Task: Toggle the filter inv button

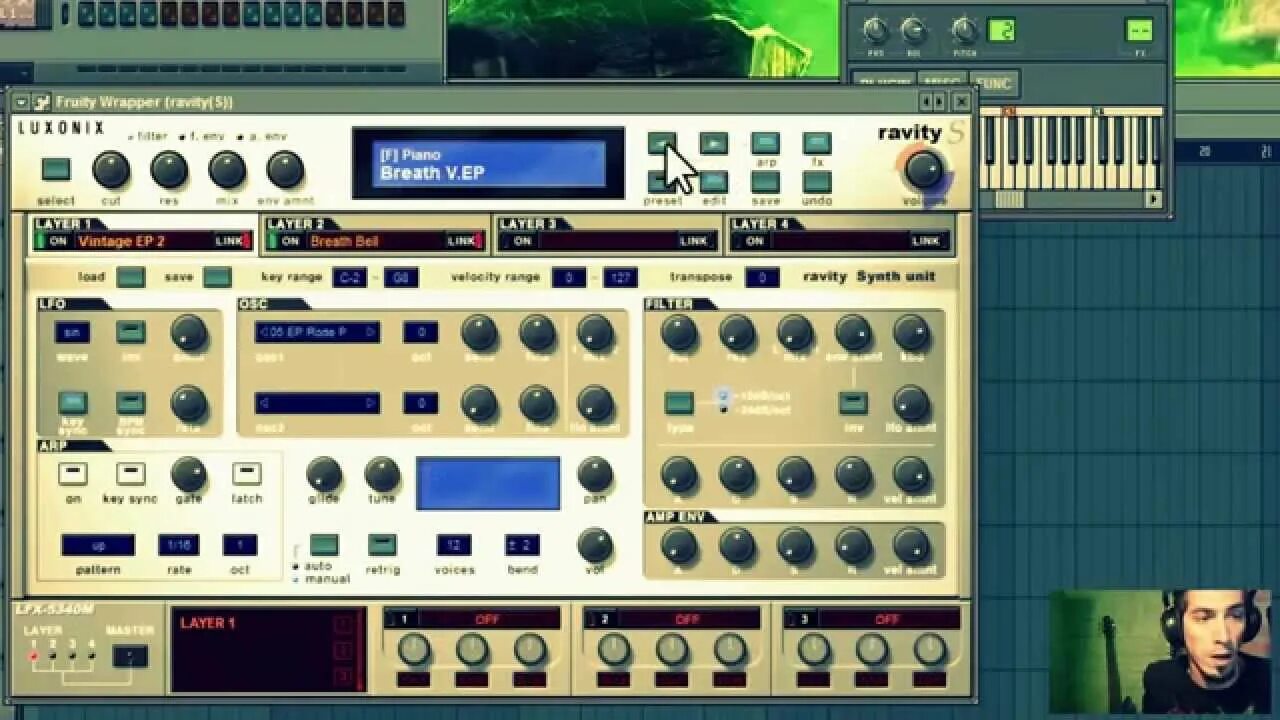Action: tap(853, 403)
